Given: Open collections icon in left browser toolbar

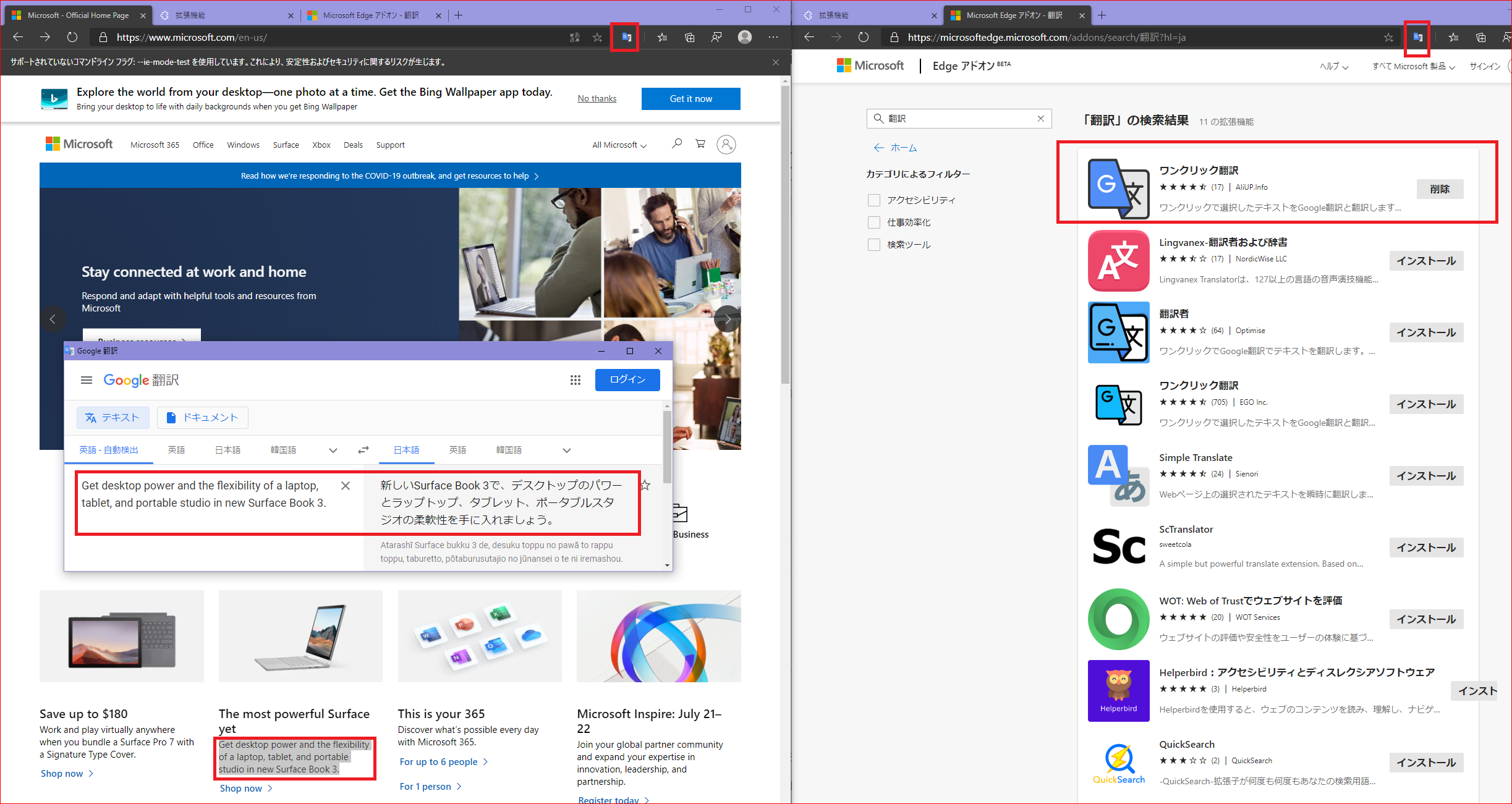Looking at the screenshot, I should 690,38.
